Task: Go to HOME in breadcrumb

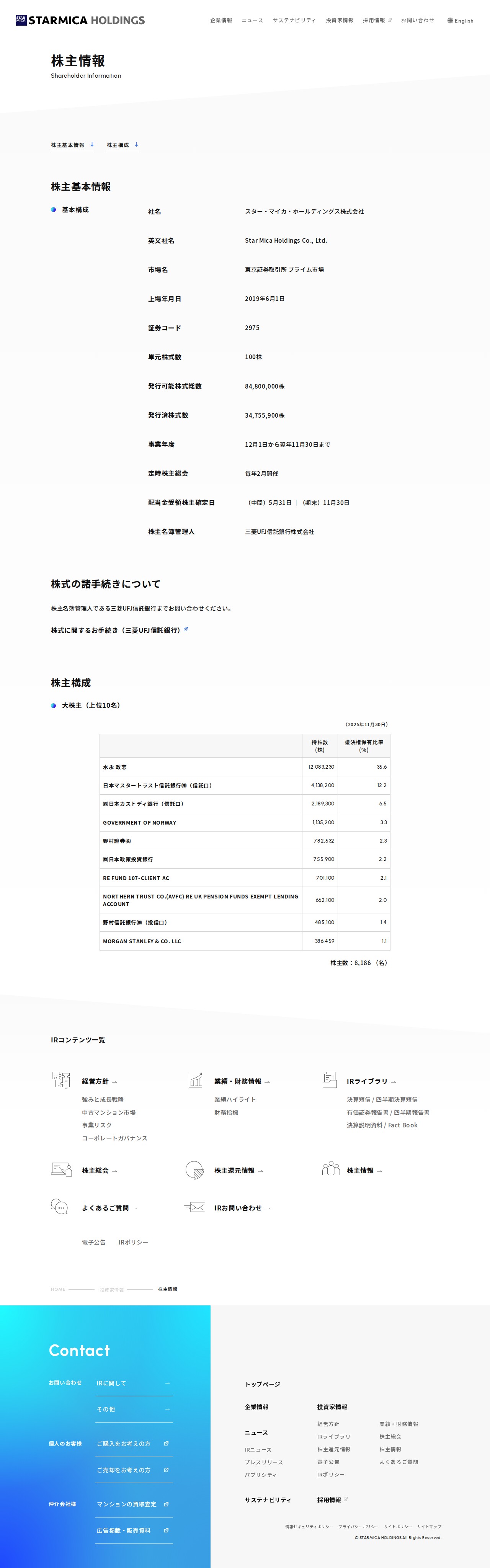Action: 58,1289
